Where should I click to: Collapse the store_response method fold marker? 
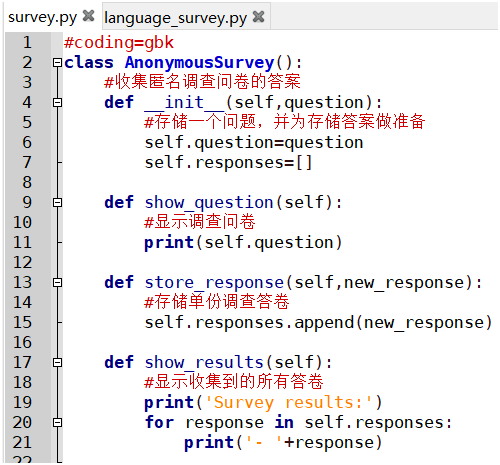57,282
